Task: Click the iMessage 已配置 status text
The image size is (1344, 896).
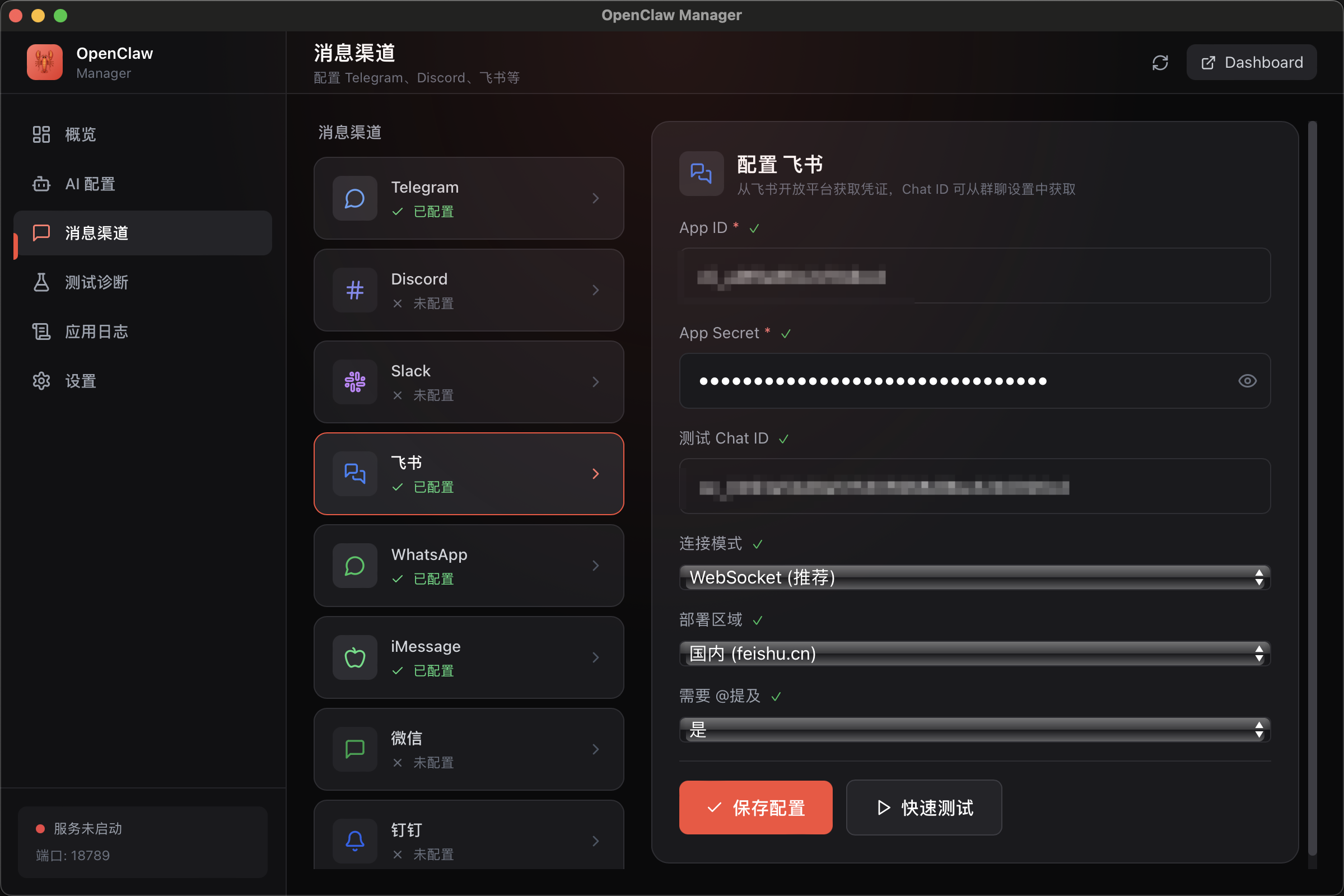Action: 433,671
